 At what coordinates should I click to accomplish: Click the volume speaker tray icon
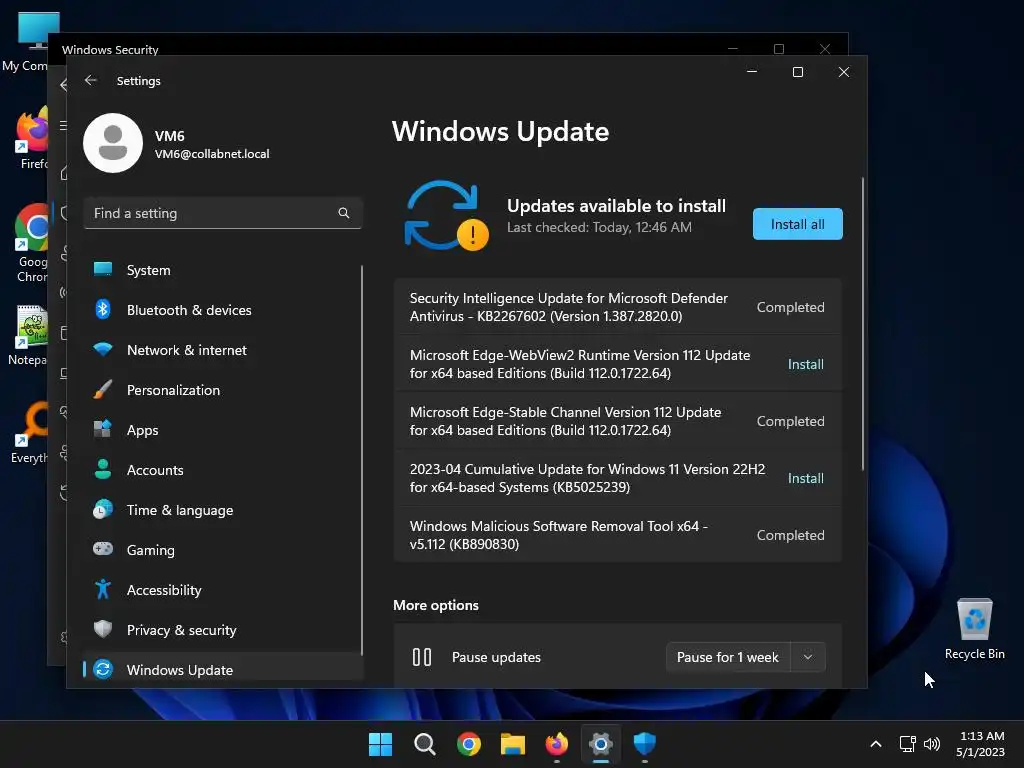(932, 744)
